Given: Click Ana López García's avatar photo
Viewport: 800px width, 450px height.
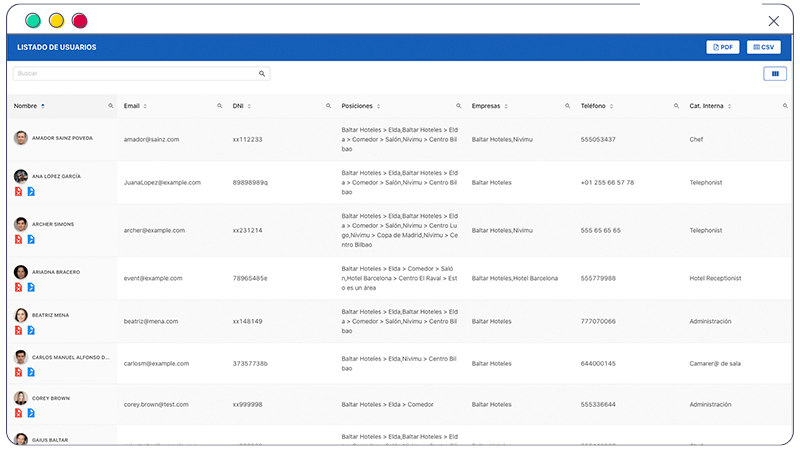Looking at the screenshot, I should tap(21, 176).
